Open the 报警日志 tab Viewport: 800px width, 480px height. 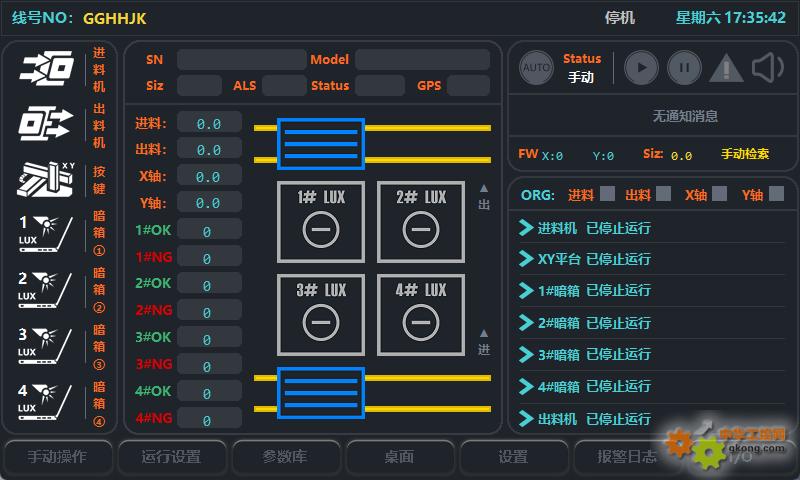coord(627,457)
